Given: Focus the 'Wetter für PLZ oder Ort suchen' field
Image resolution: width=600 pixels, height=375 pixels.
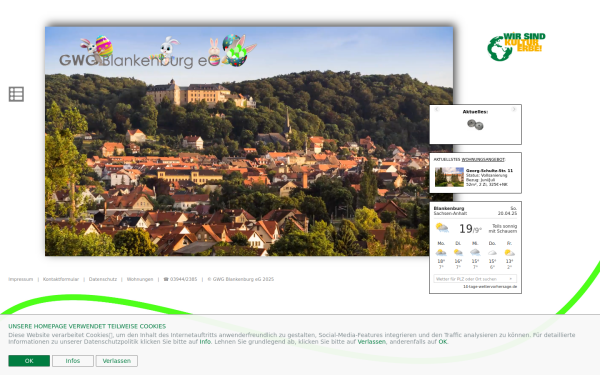Looking at the screenshot, I should coord(475,279).
